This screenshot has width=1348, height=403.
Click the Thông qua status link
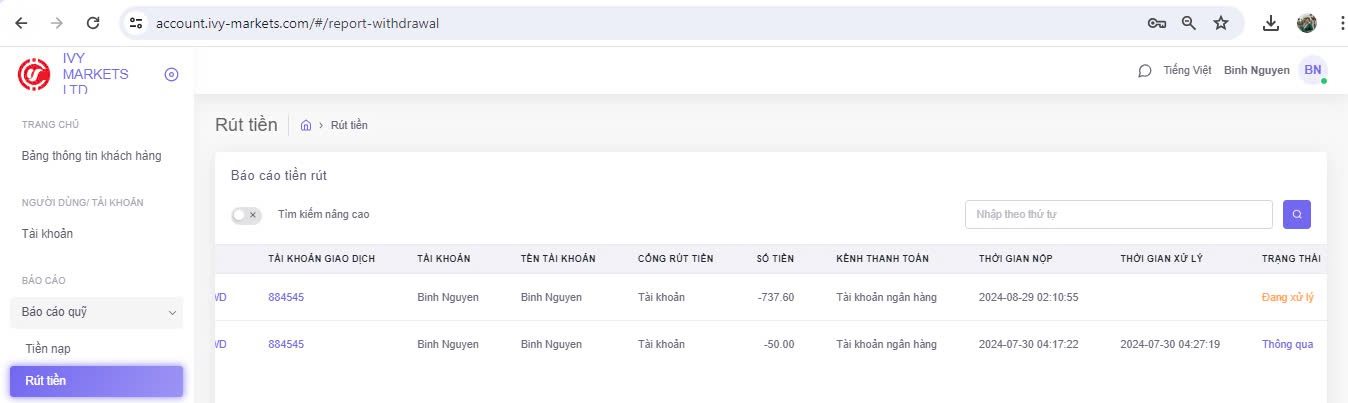point(1287,344)
